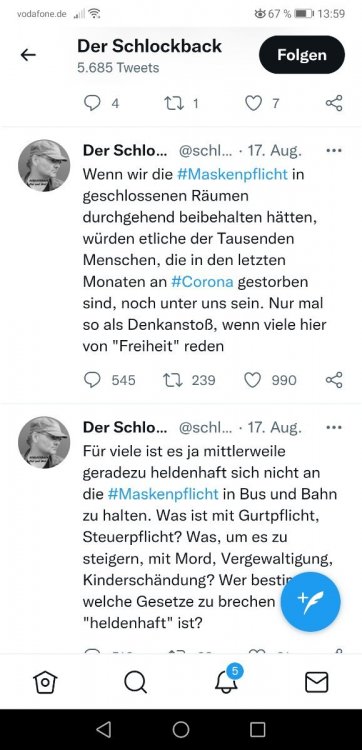Open the Search tab in bottom bar

135,682
